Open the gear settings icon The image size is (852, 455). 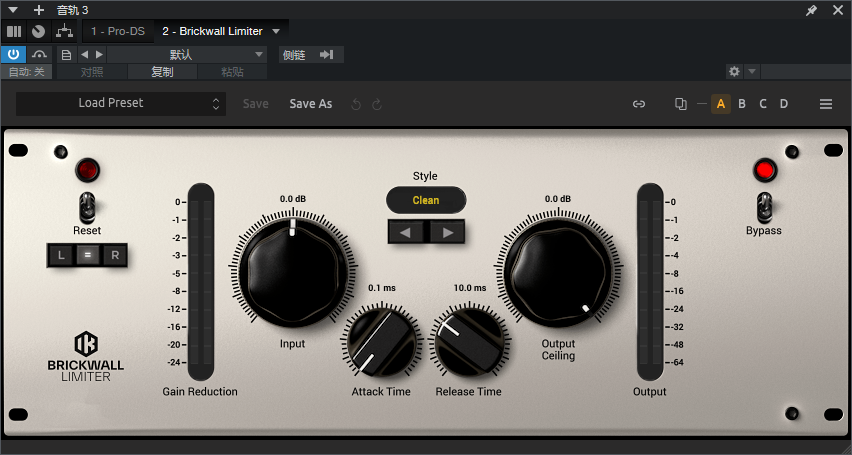coord(734,72)
